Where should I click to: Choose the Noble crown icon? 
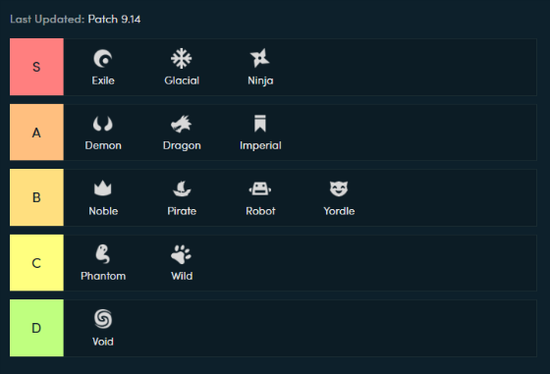[x=103, y=188]
